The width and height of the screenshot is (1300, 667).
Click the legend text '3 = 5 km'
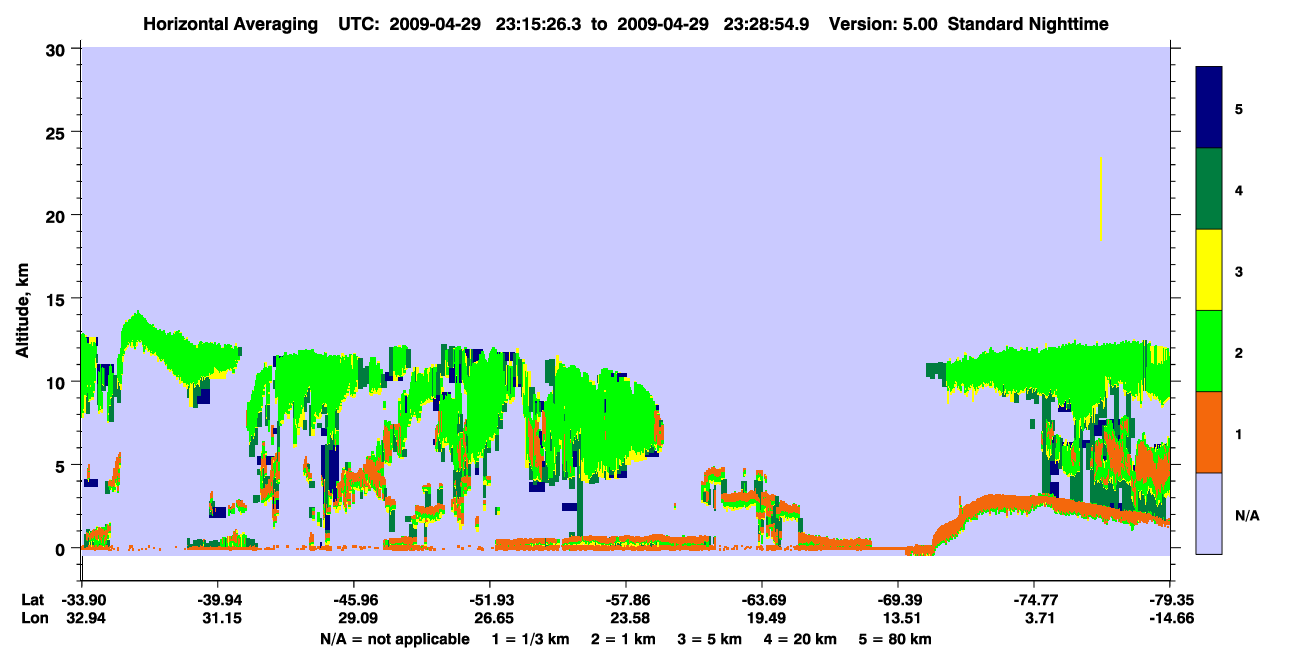[x=711, y=639]
